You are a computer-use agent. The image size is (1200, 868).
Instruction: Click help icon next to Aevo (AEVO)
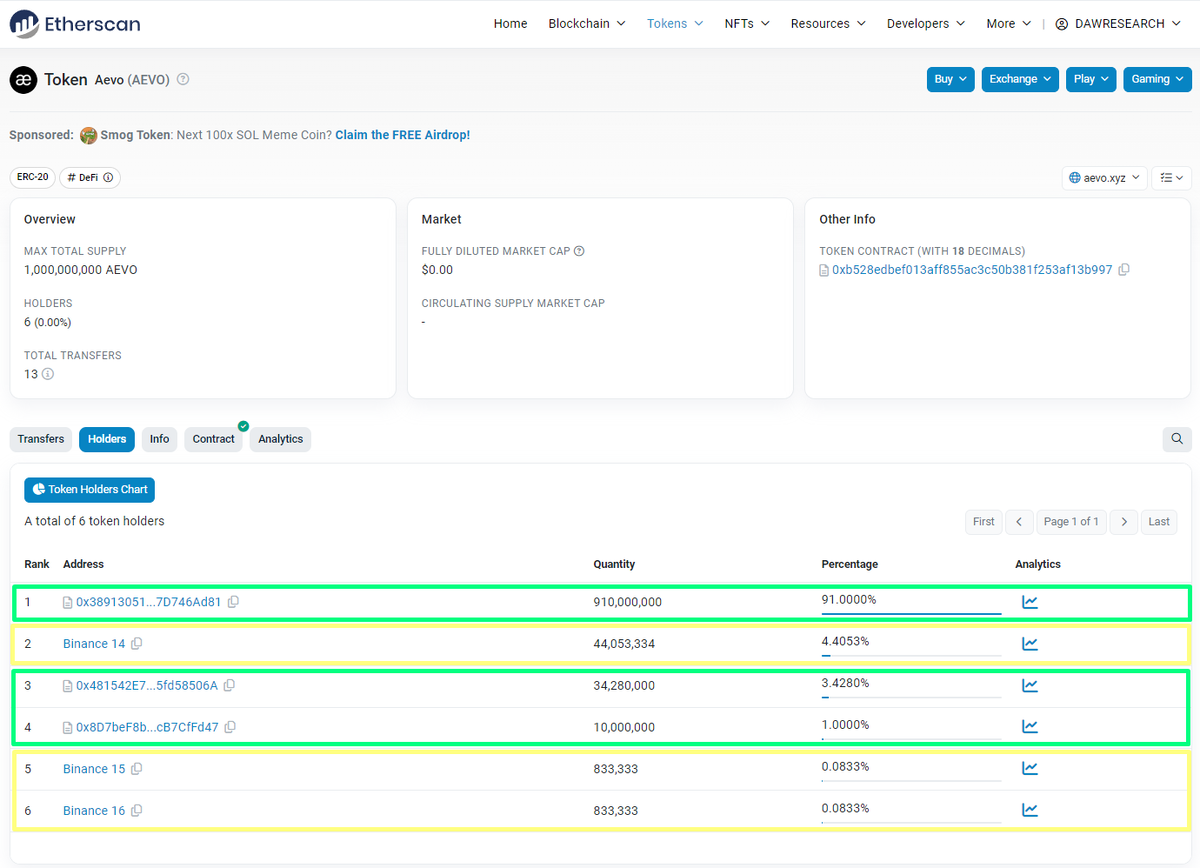click(183, 80)
